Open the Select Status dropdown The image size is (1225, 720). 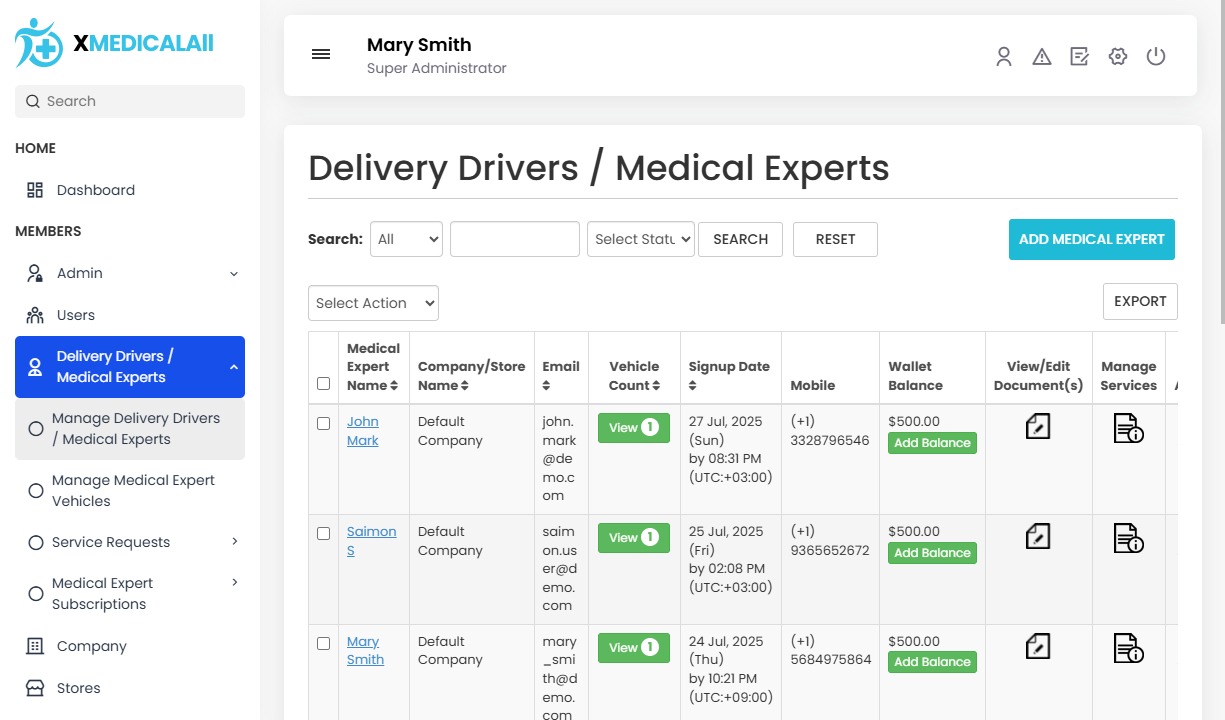640,239
